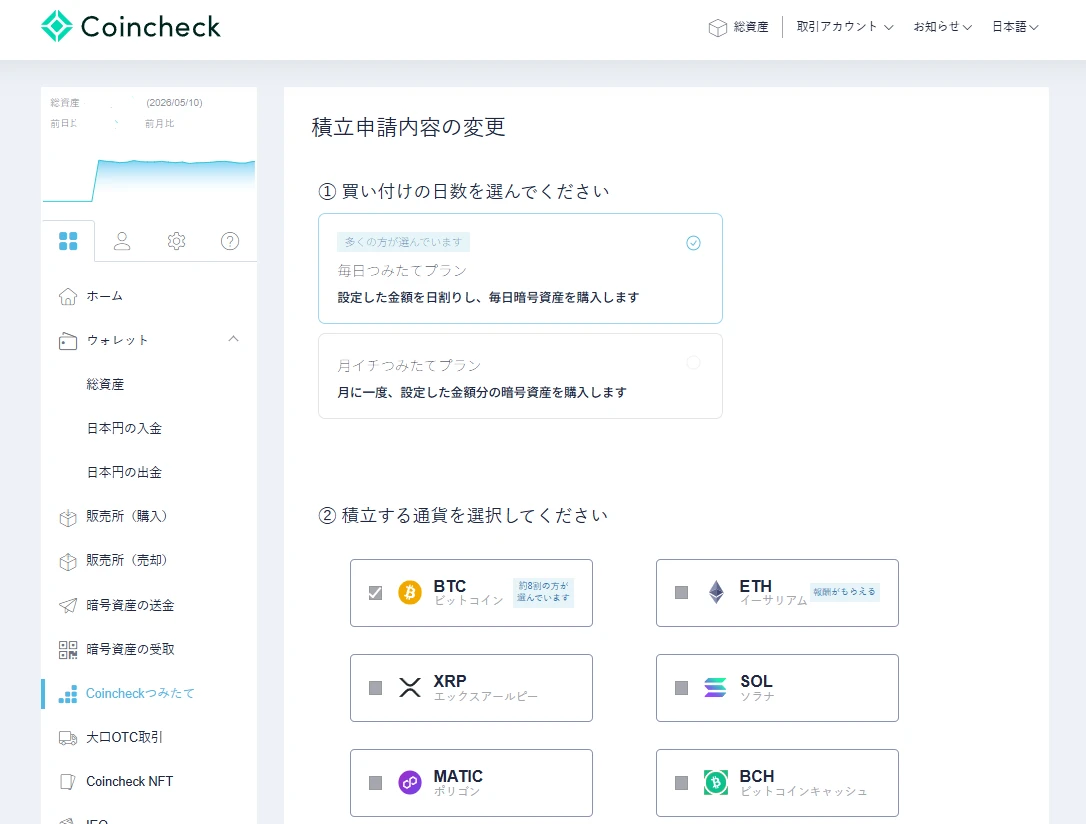Click the (2026/05/10) date text

[x=174, y=102]
